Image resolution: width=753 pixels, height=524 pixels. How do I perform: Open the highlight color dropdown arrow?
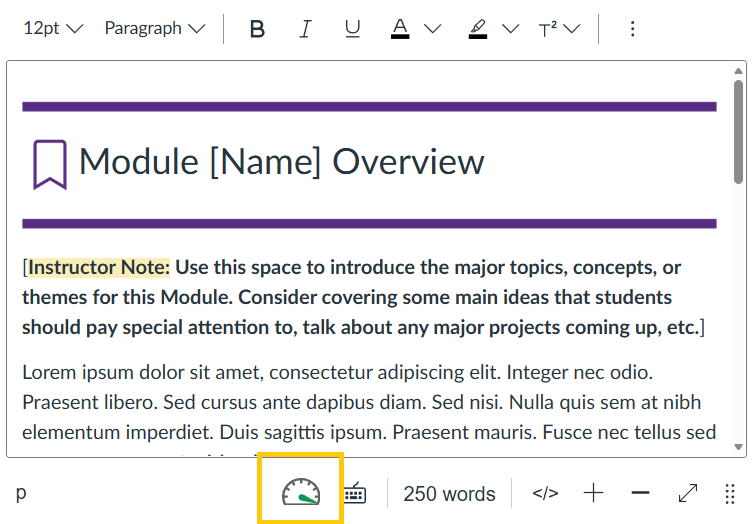coord(510,29)
